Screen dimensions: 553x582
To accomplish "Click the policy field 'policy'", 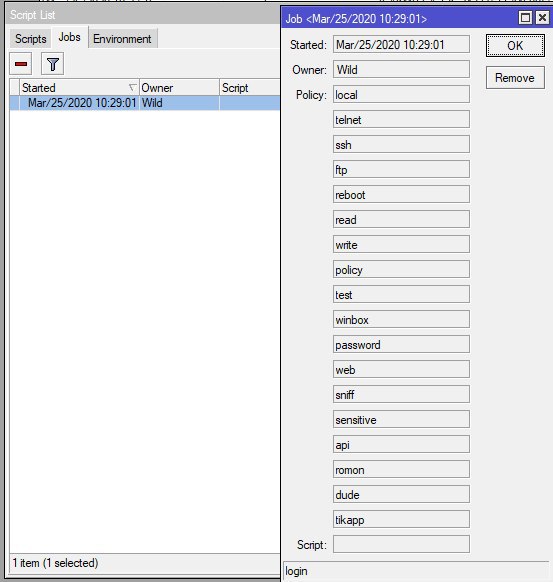I will [401, 269].
